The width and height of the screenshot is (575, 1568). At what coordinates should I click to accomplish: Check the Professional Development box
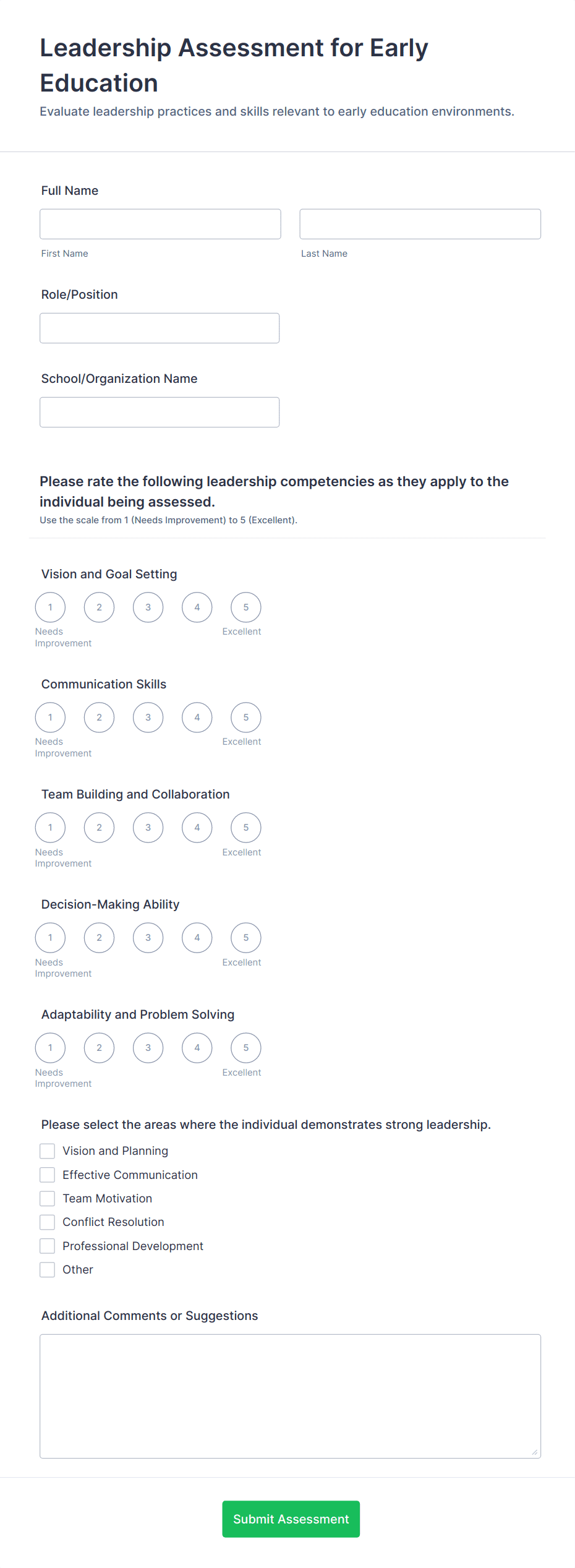48,1246
